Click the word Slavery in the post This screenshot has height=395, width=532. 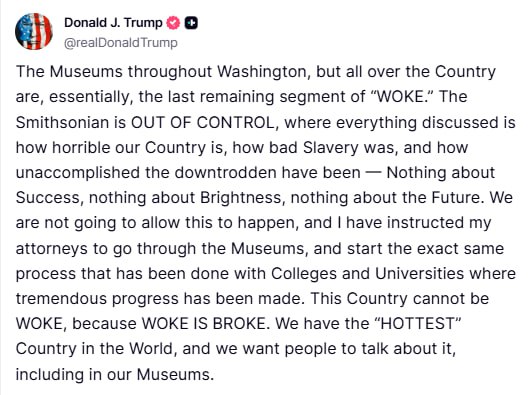coord(330,148)
